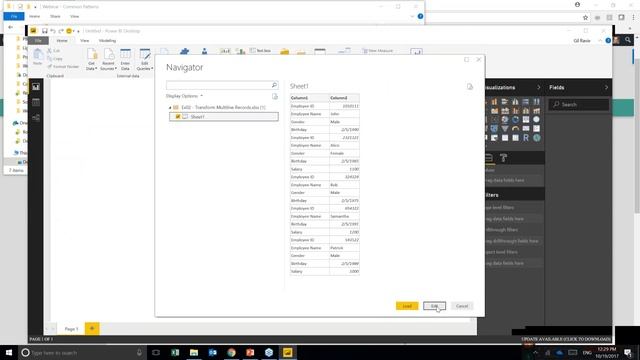Click the taskbar search box
640x360 pixels.
82,352
